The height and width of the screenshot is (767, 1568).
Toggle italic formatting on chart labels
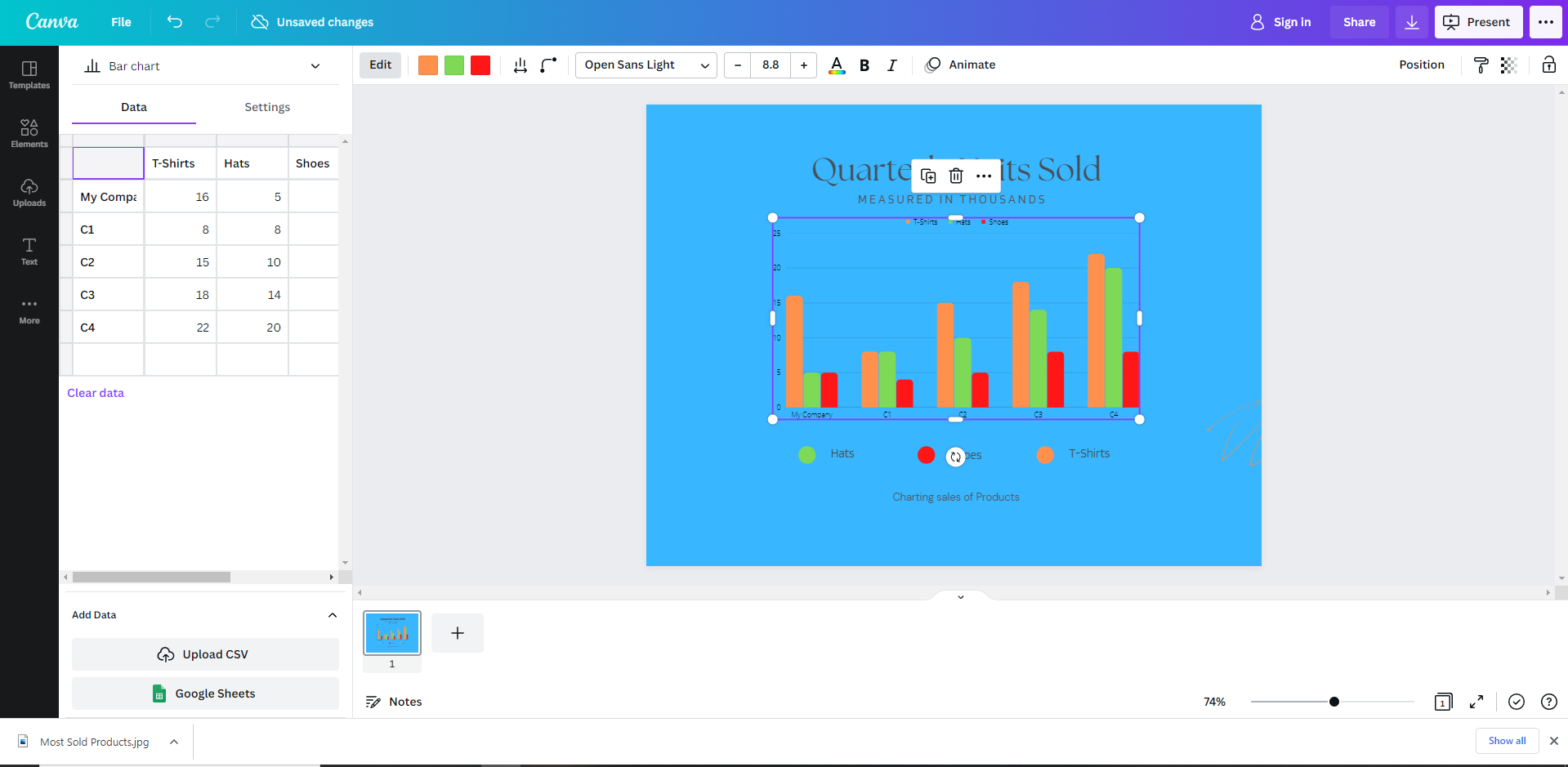pos(891,65)
